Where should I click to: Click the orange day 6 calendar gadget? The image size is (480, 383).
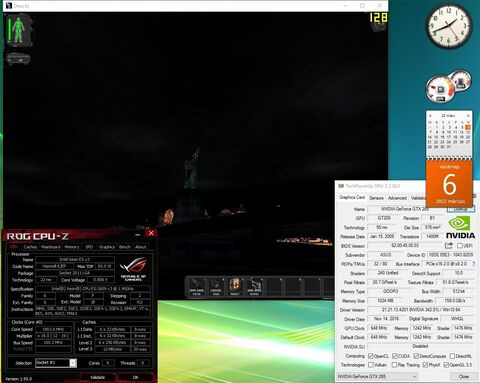point(449,183)
